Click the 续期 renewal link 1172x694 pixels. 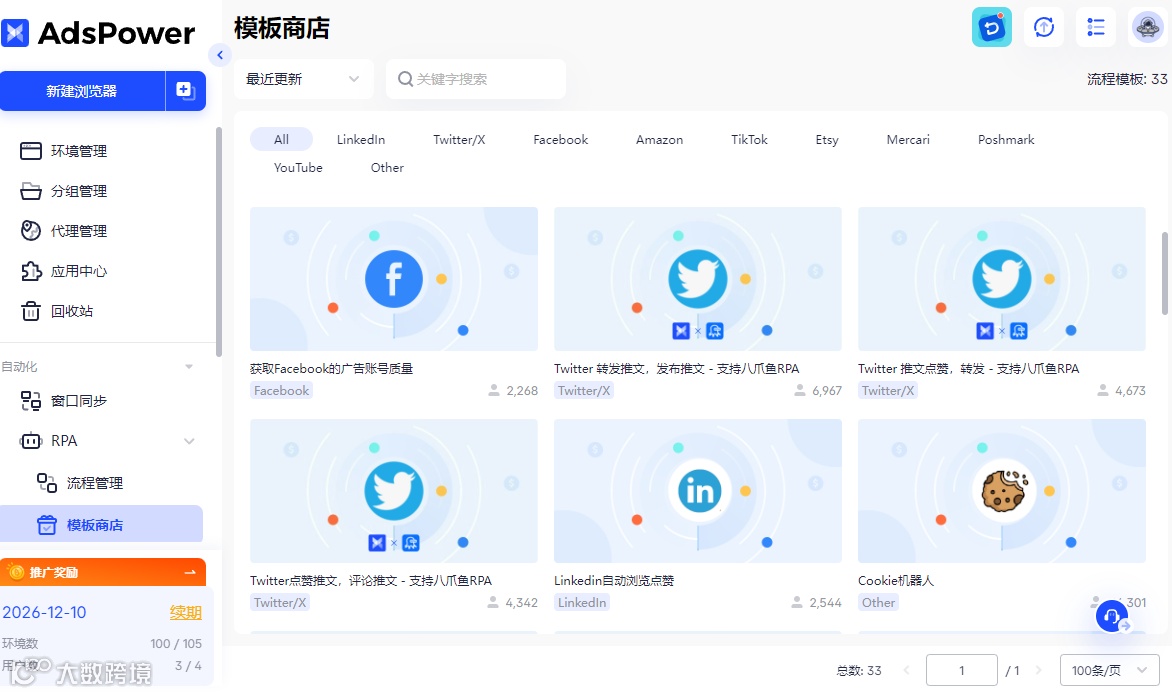click(x=185, y=612)
